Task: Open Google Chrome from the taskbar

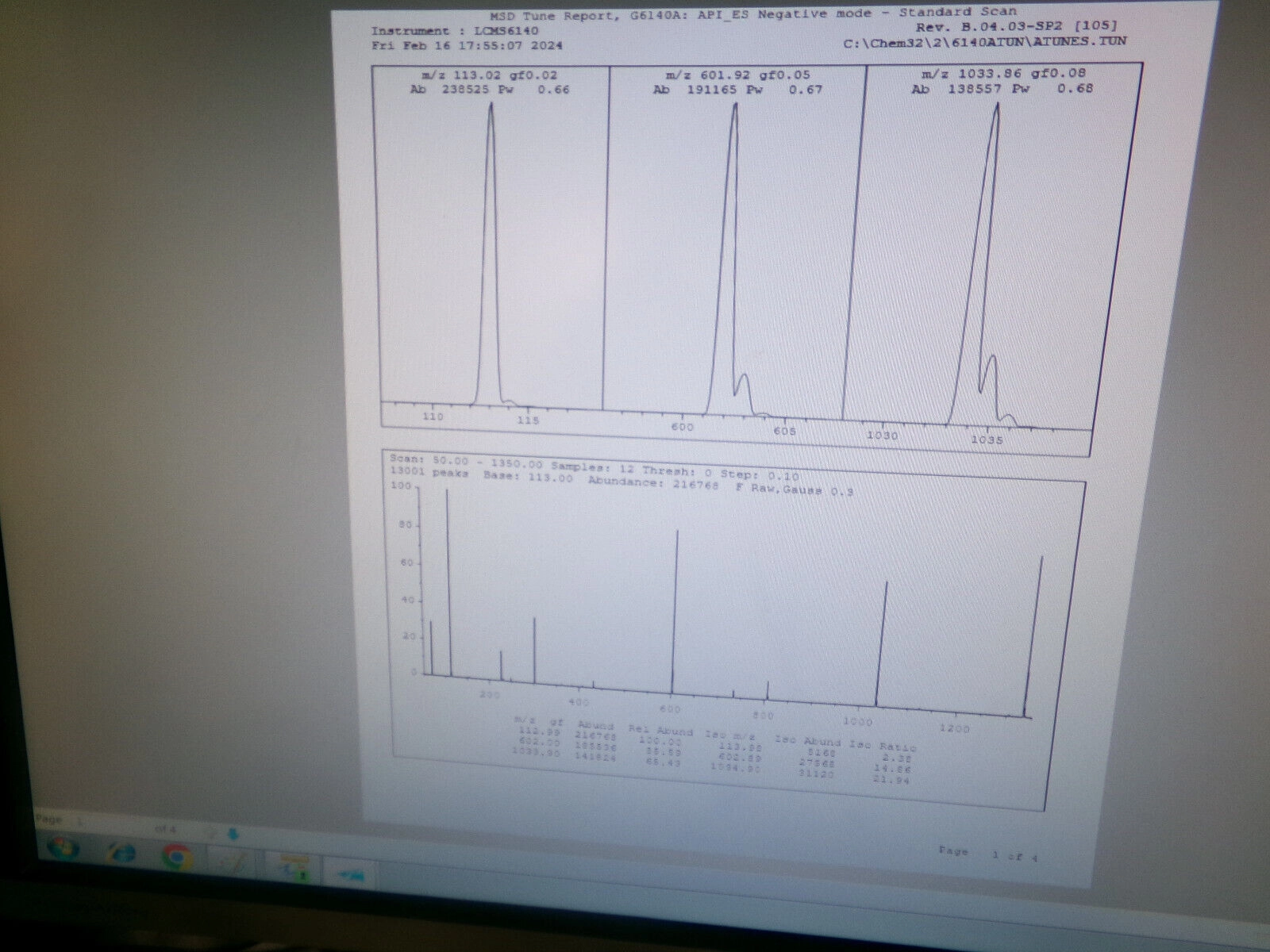Action: 175,857
